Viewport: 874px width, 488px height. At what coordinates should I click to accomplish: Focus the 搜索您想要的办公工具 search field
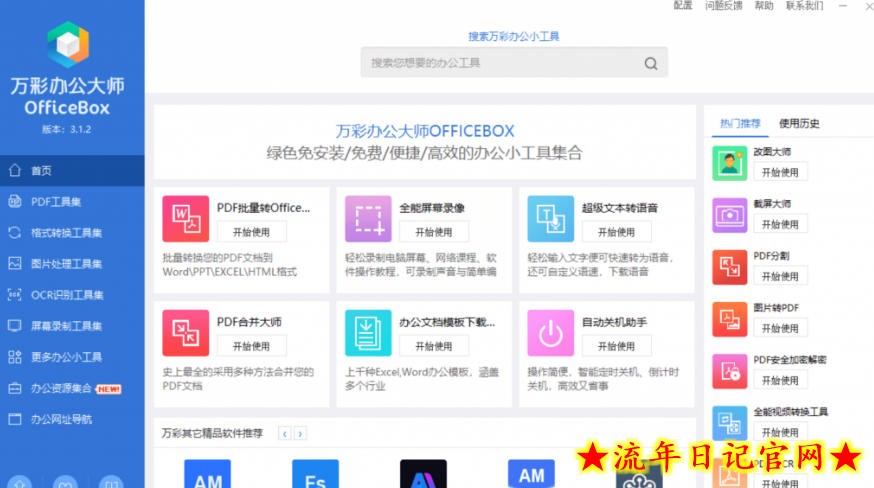pyautogui.click(x=514, y=62)
